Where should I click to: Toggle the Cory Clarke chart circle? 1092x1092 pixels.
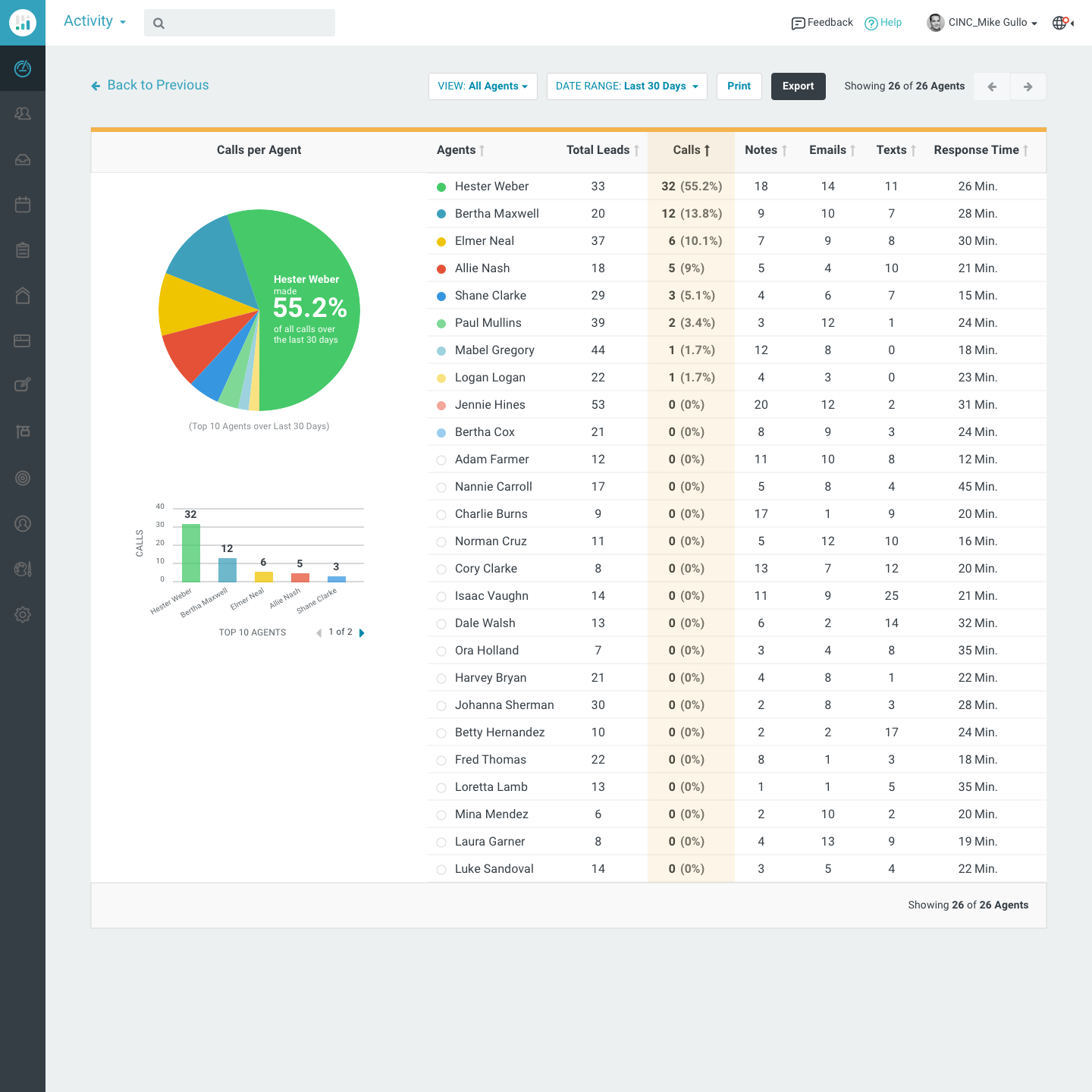point(441,570)
